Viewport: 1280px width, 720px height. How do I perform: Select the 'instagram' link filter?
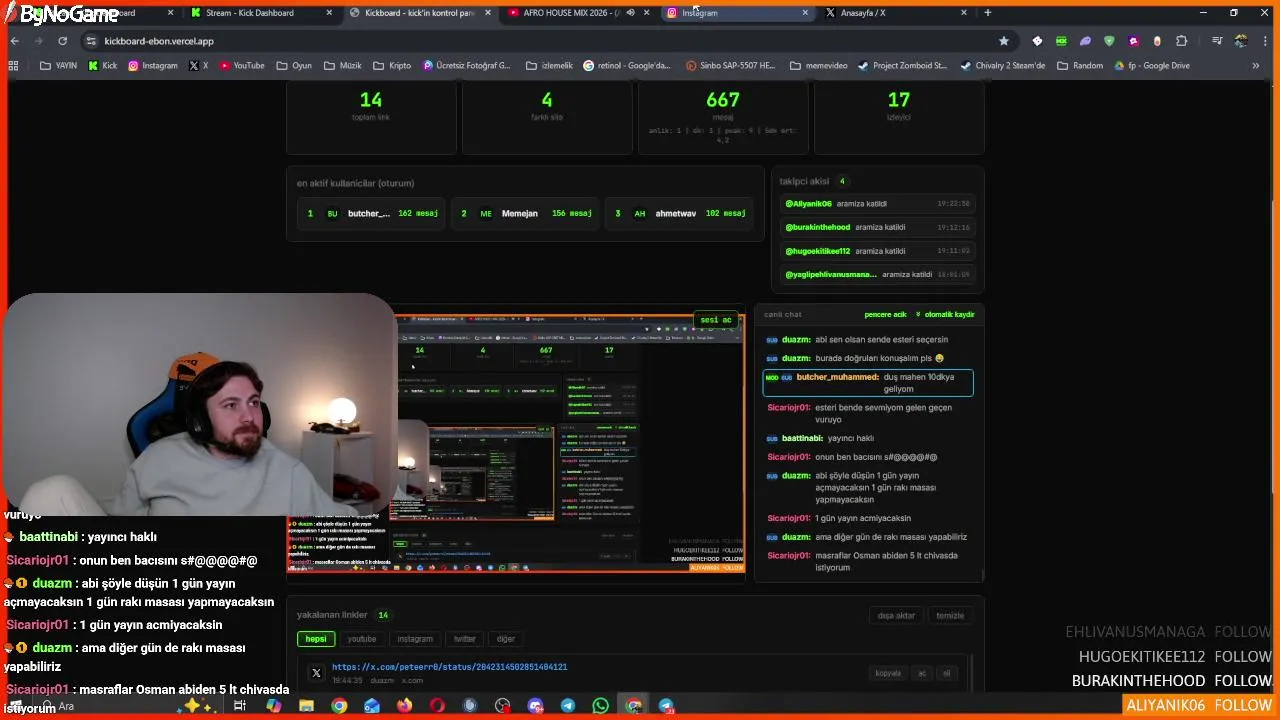[x=415, y=639]
